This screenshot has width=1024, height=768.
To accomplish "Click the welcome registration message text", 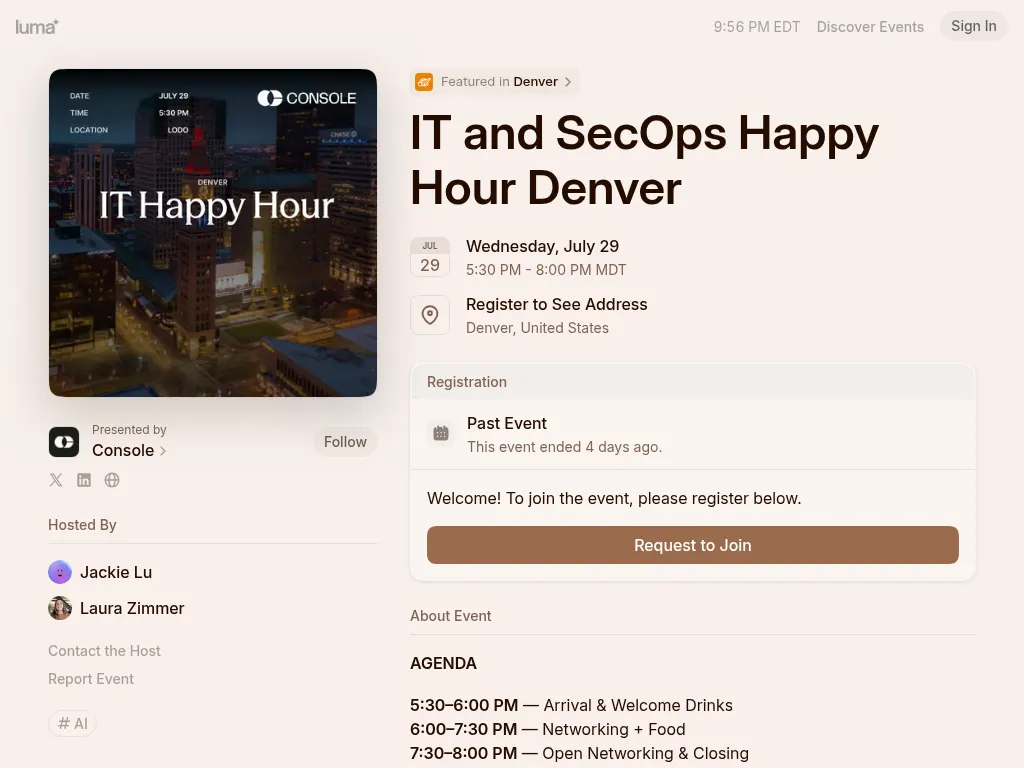I will point(614,498).
